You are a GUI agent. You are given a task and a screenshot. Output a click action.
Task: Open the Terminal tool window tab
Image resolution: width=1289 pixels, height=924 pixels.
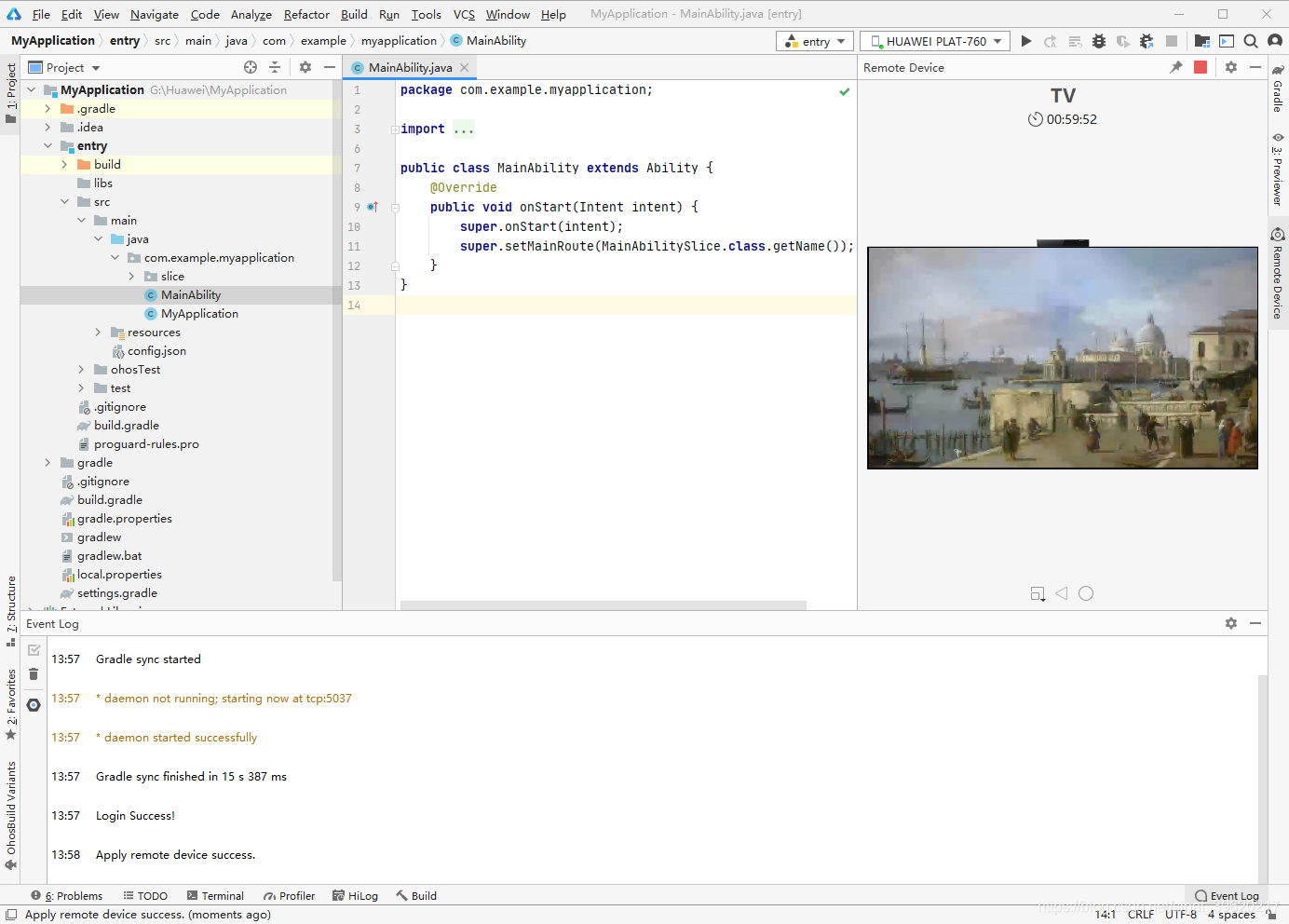point(215,896)
